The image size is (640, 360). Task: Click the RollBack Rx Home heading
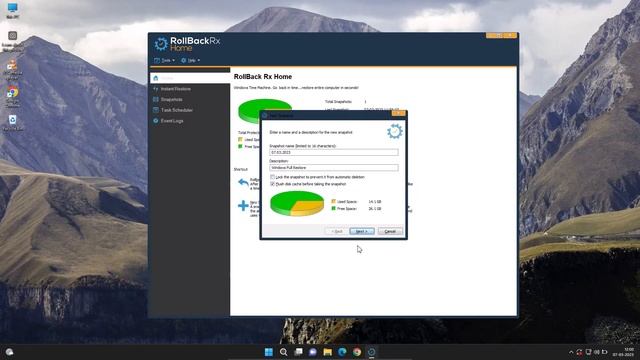coord(263,77)
